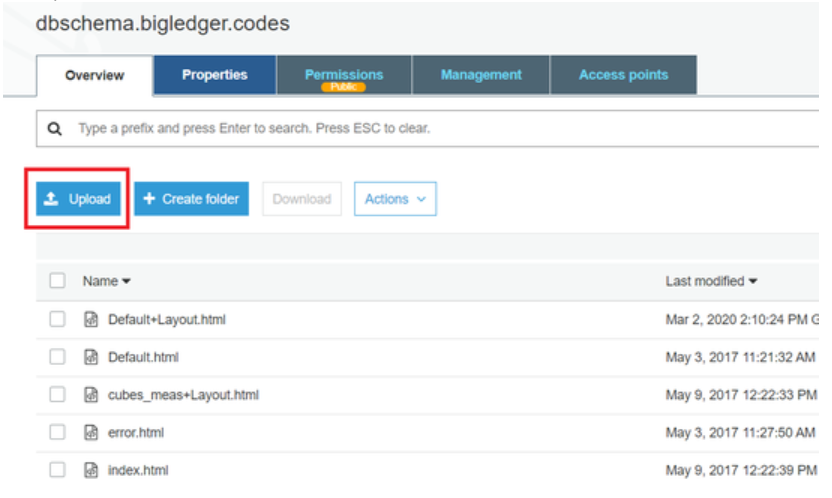Click the Default.html file icon
832x498 pixels.
pyautogui.click(x=91, y=357)
